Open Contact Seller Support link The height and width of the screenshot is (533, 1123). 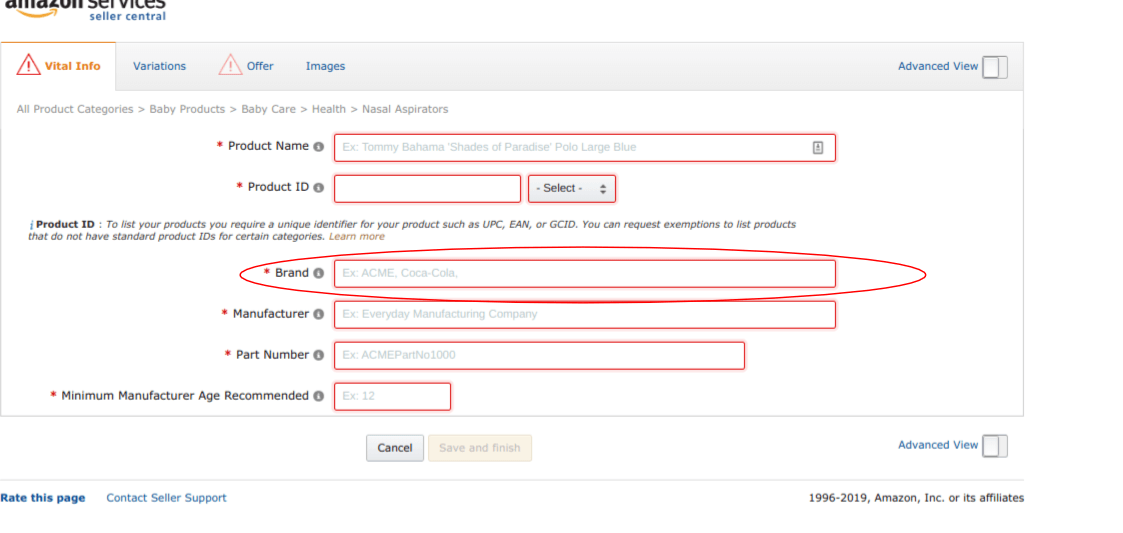pos(166,498)
